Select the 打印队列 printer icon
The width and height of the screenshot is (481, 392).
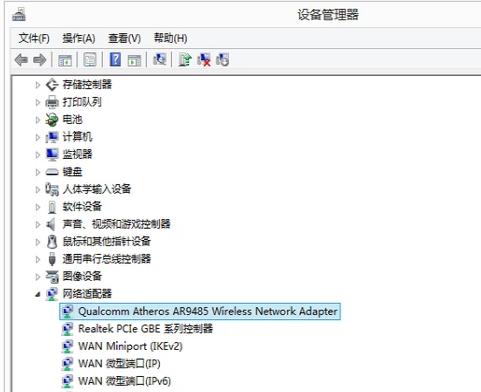(x=52, y=102)
